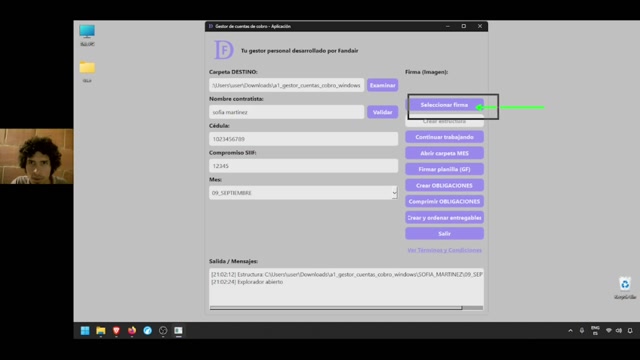Maximize the Gestor de cuentas window
Viewport: 640px width, 360px height.
coord(464,26)
